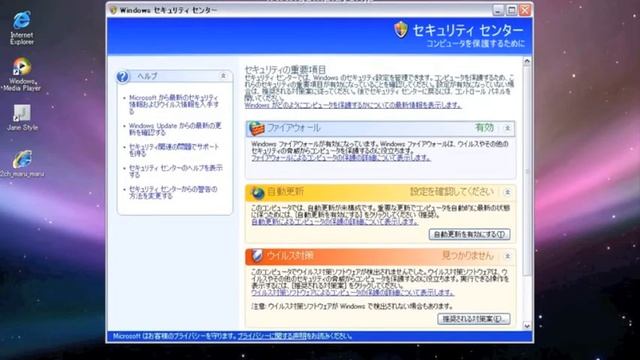Open Security Center help display link
Viewport: 640px width, 360px height.
[176, 171]
